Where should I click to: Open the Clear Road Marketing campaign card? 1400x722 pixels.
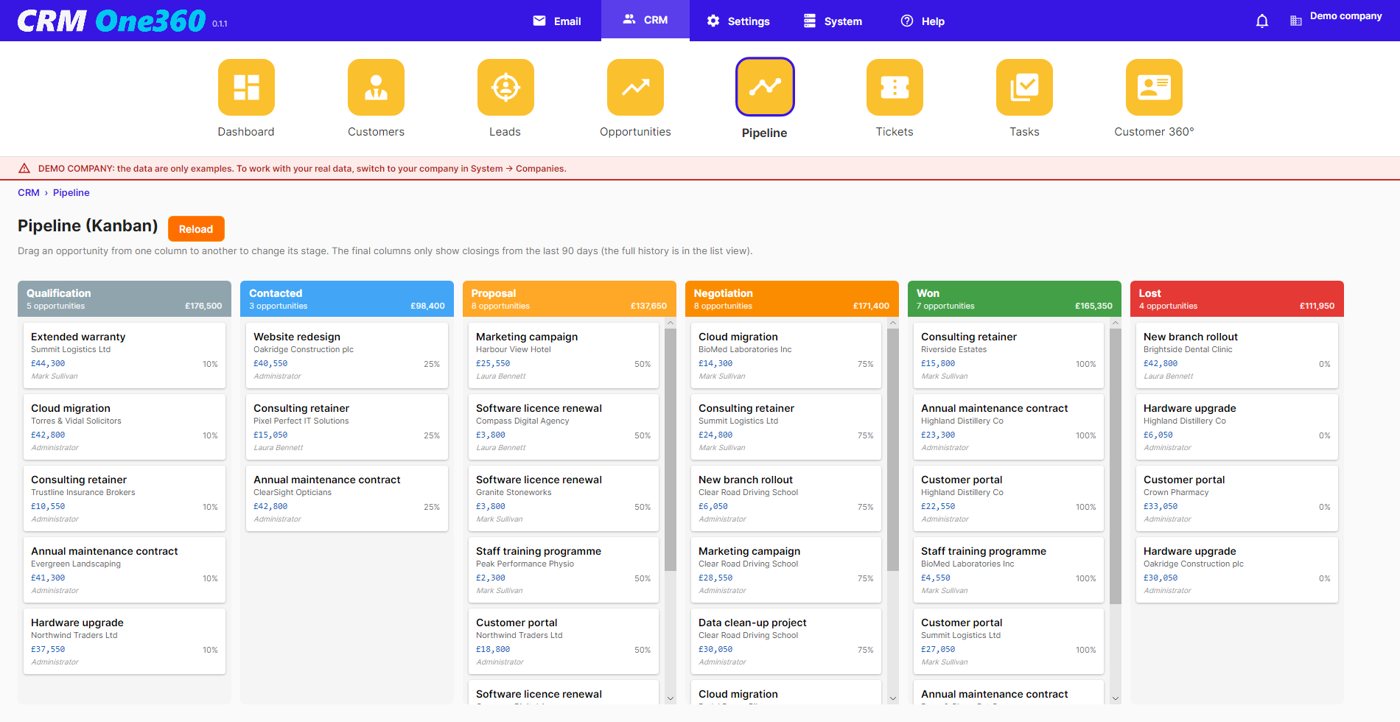[x=787, y=570]
